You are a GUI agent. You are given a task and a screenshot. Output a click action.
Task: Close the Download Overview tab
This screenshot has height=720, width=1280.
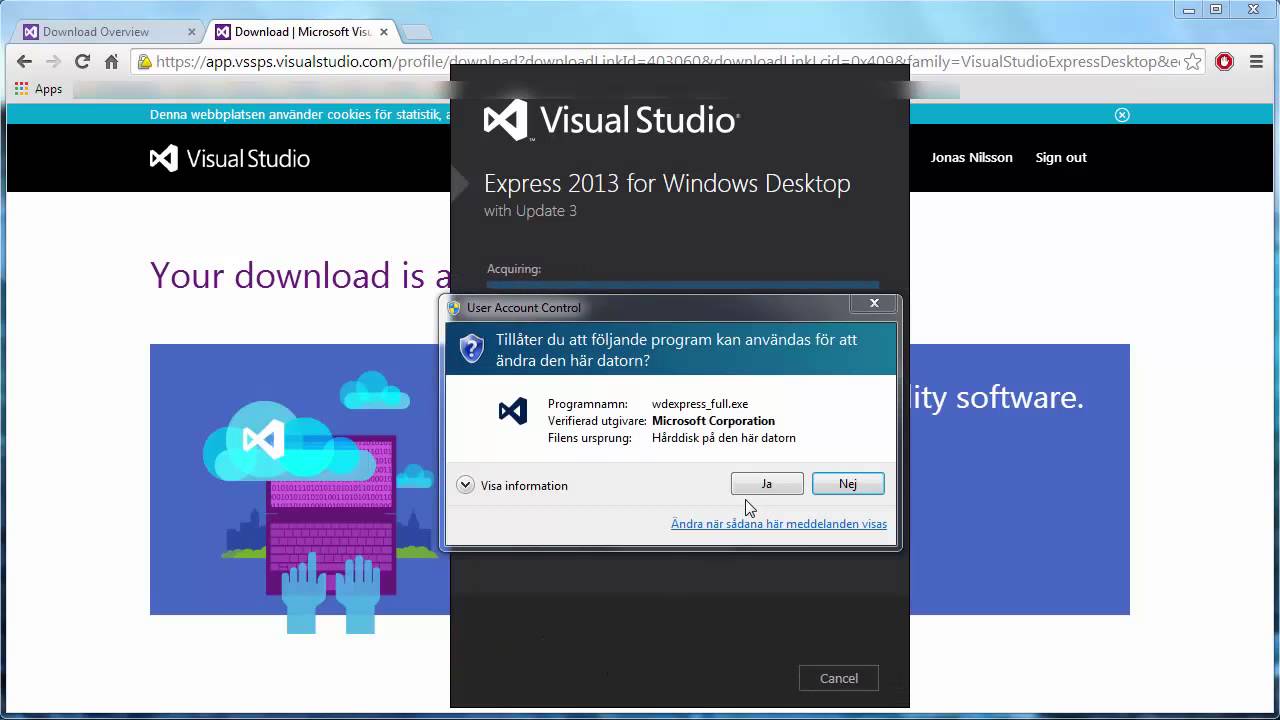click(x=191, y=32)
